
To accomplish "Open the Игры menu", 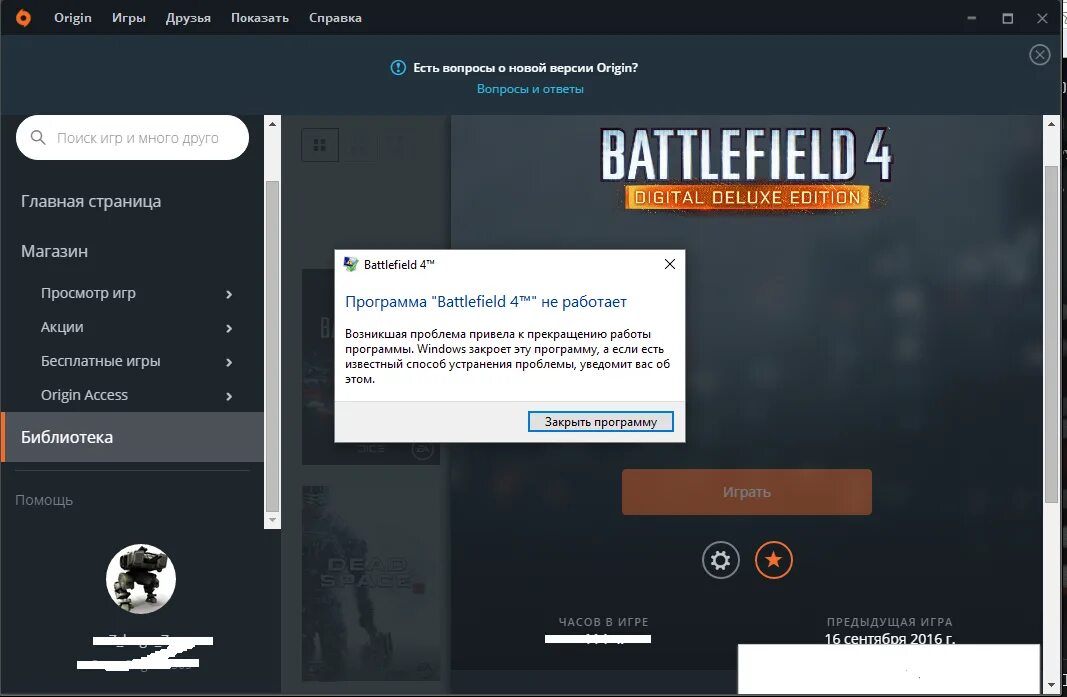I will pos(129,18).
